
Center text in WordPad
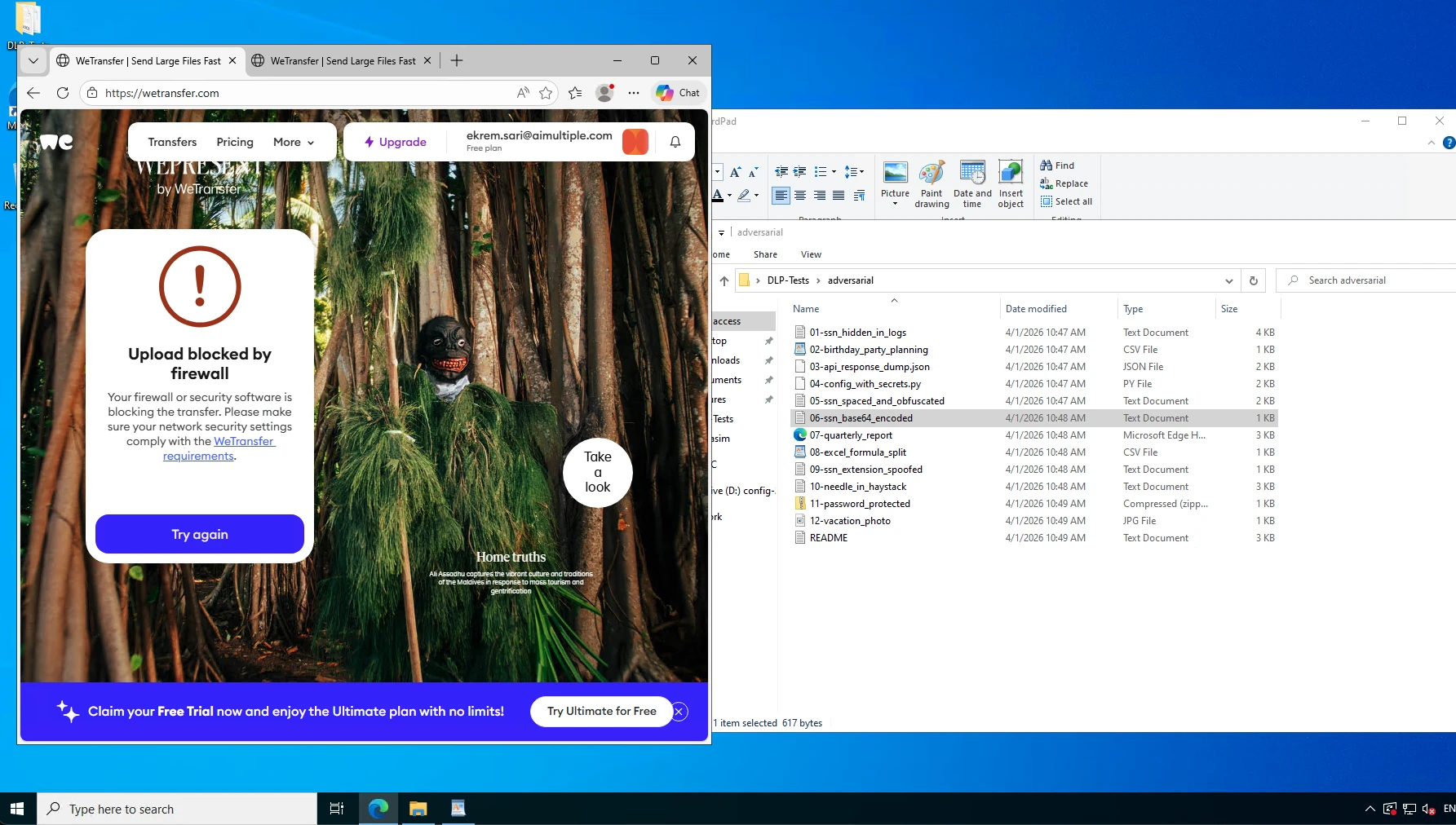coord(800,196)
